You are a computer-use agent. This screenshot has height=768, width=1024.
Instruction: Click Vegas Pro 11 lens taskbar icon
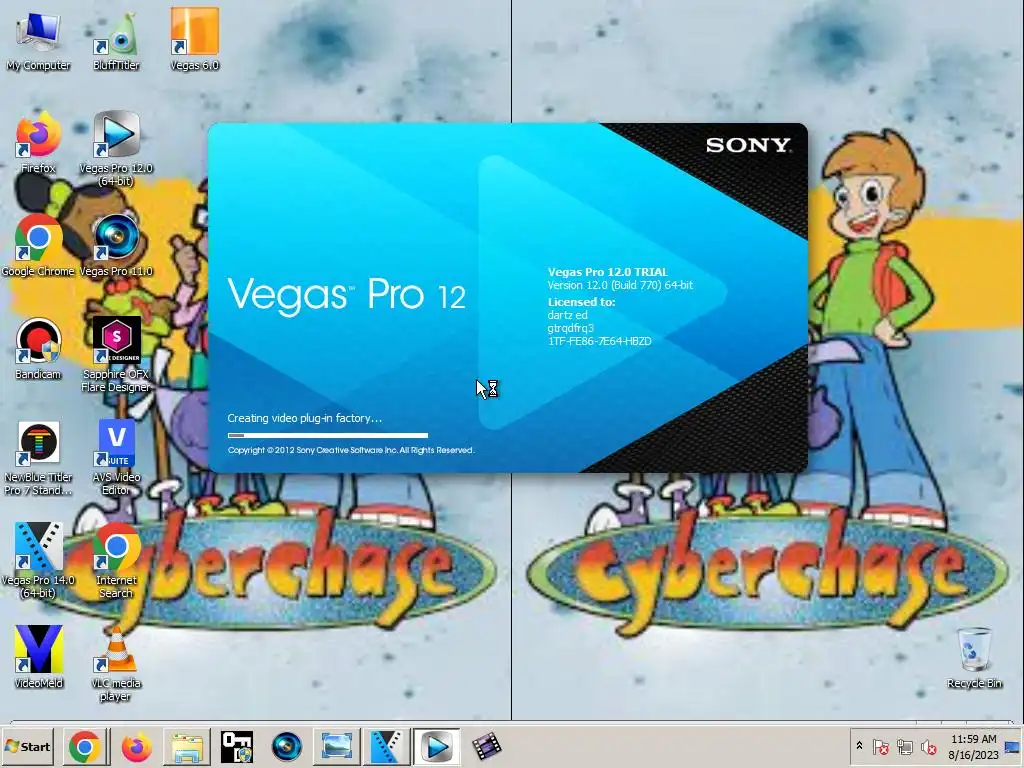[286, 747]
